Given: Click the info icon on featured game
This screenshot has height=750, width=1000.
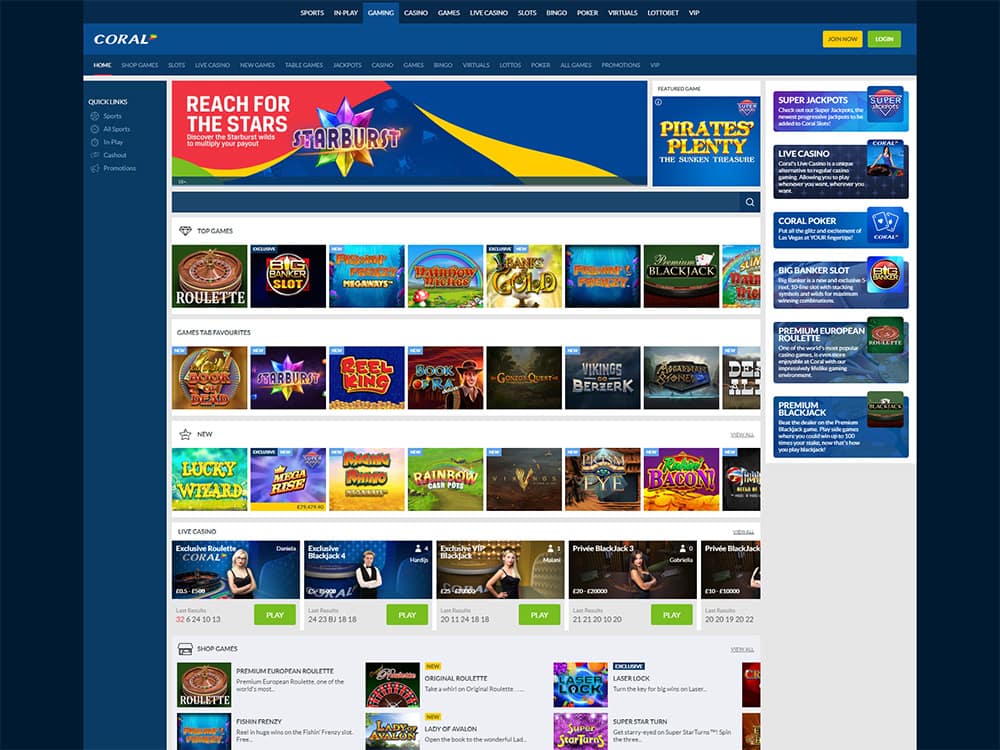Looking at the screenshot, I should coord(658,102).
